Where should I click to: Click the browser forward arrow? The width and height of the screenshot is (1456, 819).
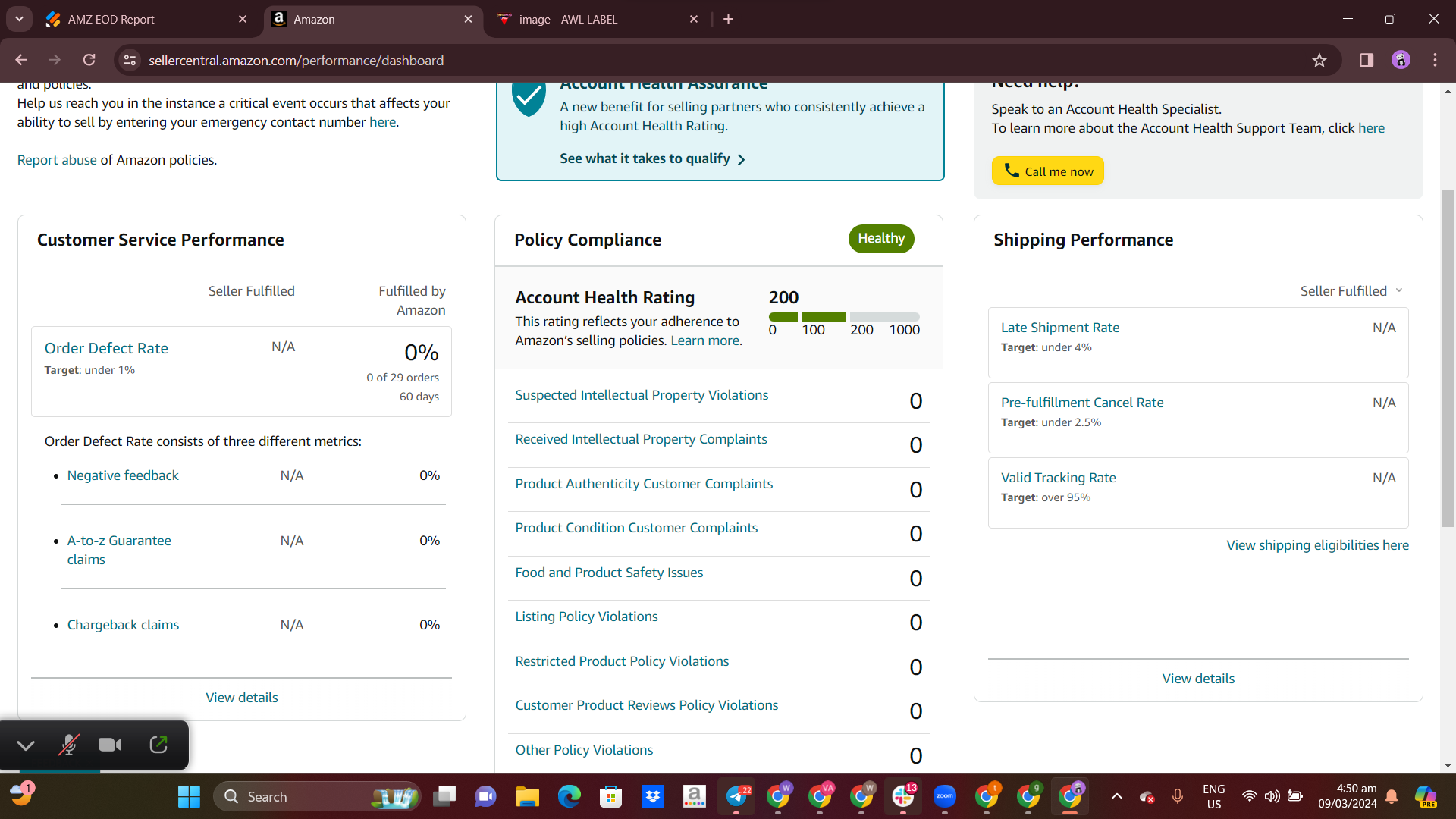click(55, 60)
